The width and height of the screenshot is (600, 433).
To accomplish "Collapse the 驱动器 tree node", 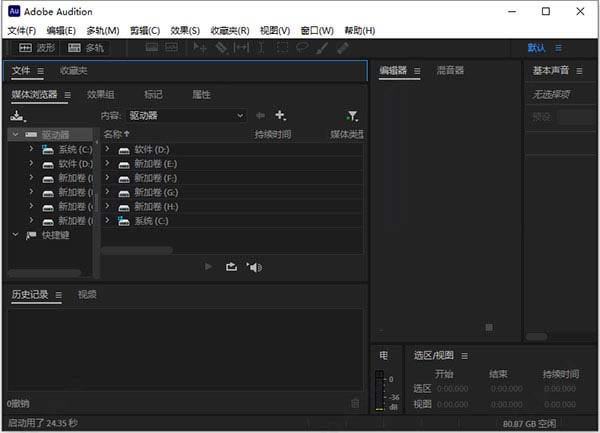I will [15, 134].
